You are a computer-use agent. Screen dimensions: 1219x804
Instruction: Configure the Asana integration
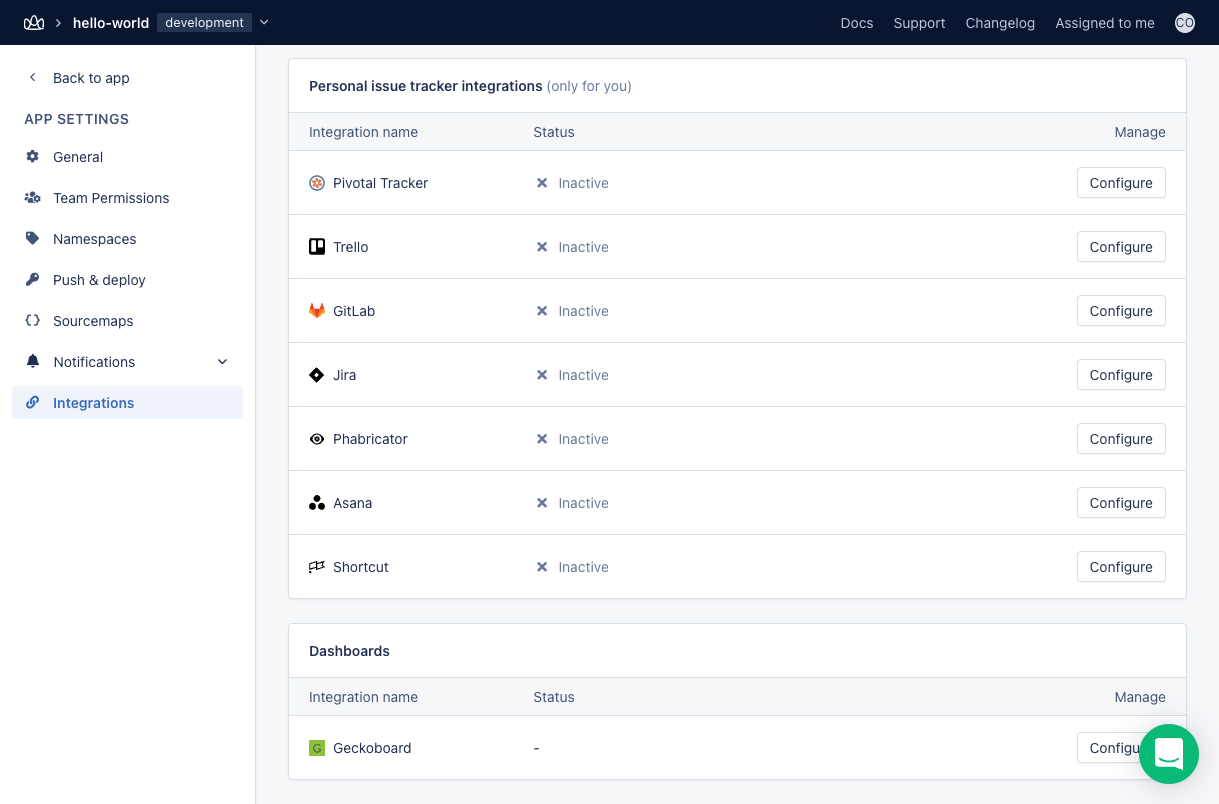1121,503
